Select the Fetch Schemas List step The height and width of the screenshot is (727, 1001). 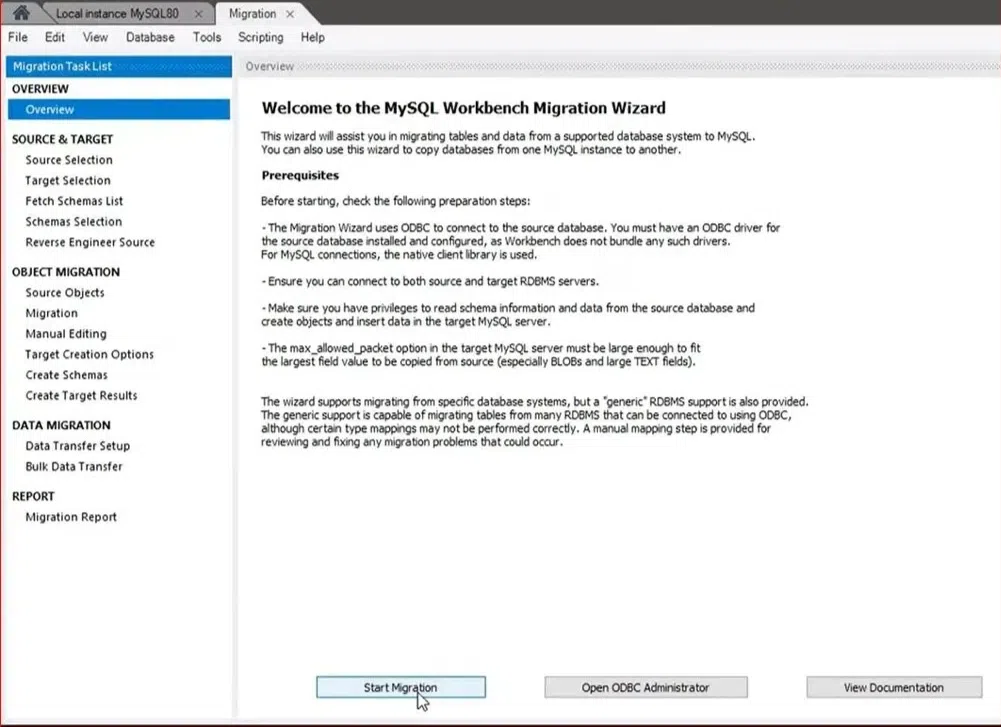[74, 200]
